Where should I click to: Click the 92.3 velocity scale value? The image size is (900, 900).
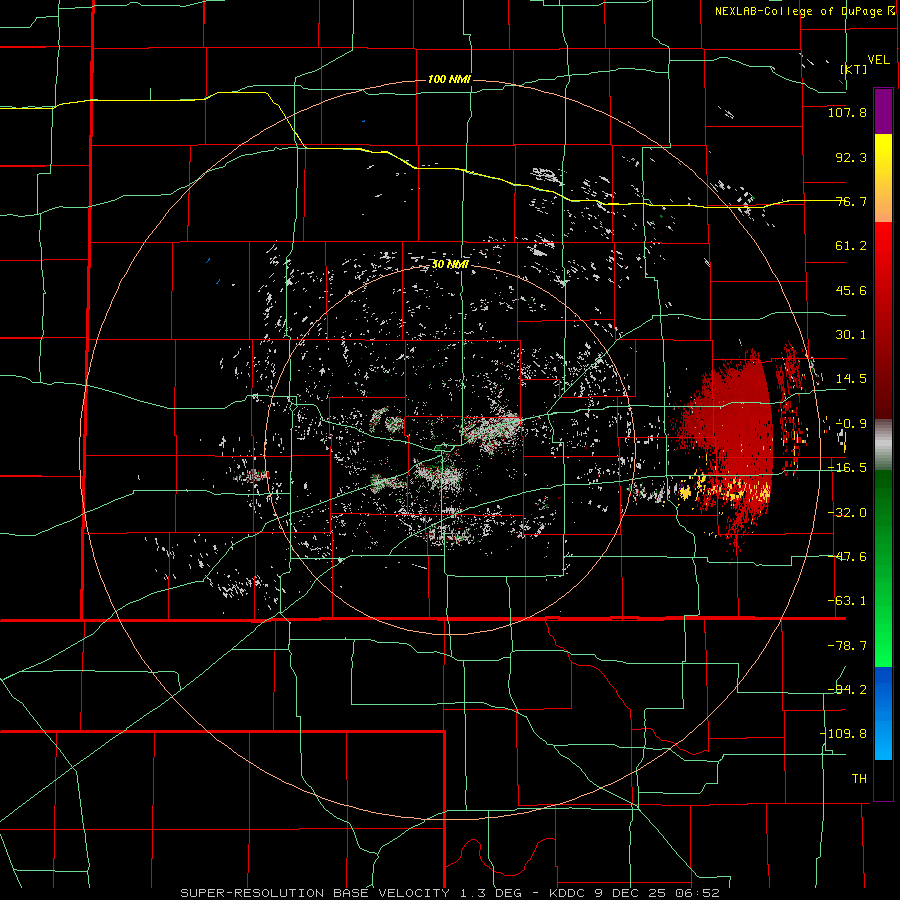tap(851, 157)
